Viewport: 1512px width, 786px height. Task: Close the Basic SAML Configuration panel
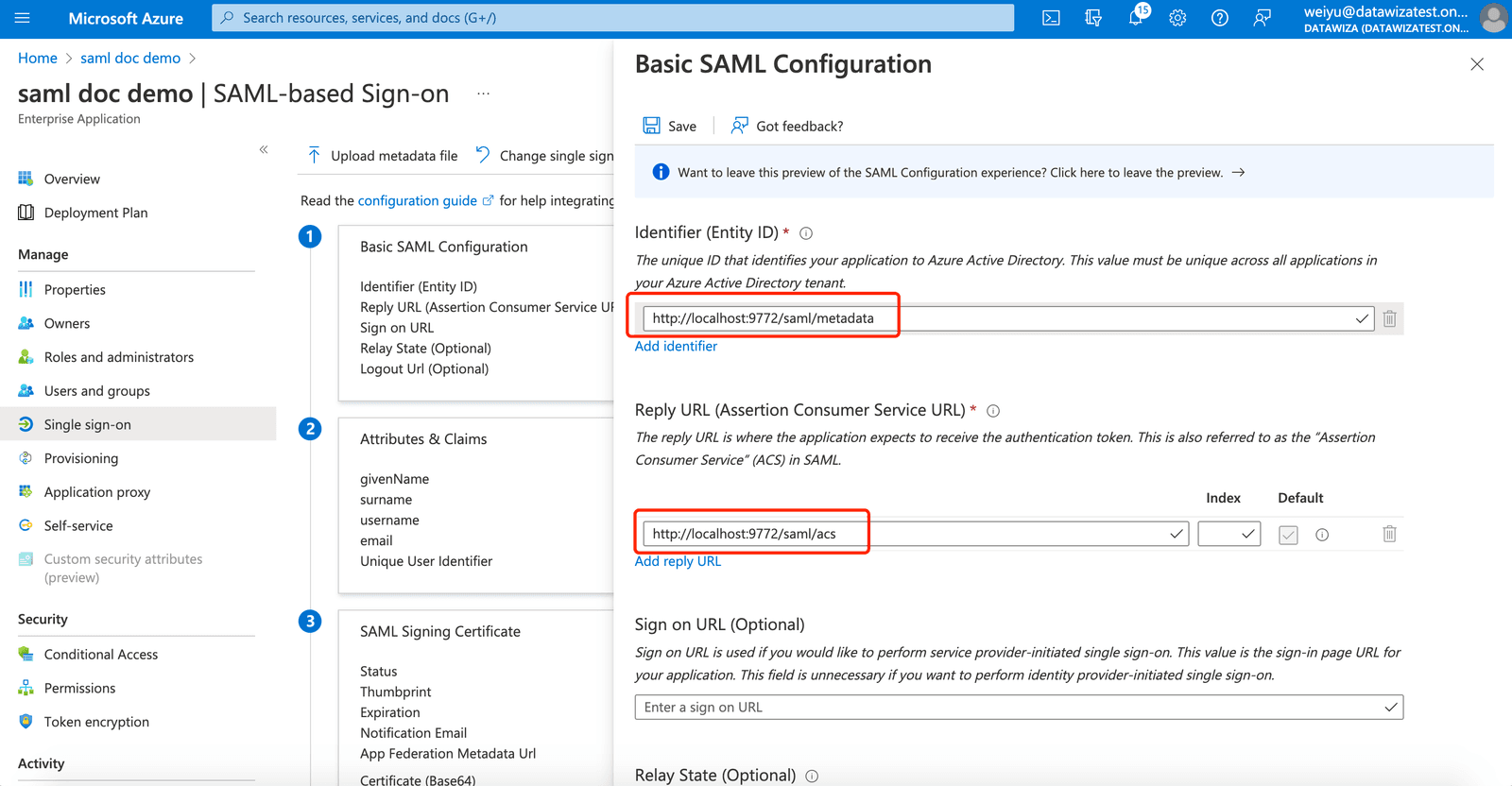click(1477, 64)
